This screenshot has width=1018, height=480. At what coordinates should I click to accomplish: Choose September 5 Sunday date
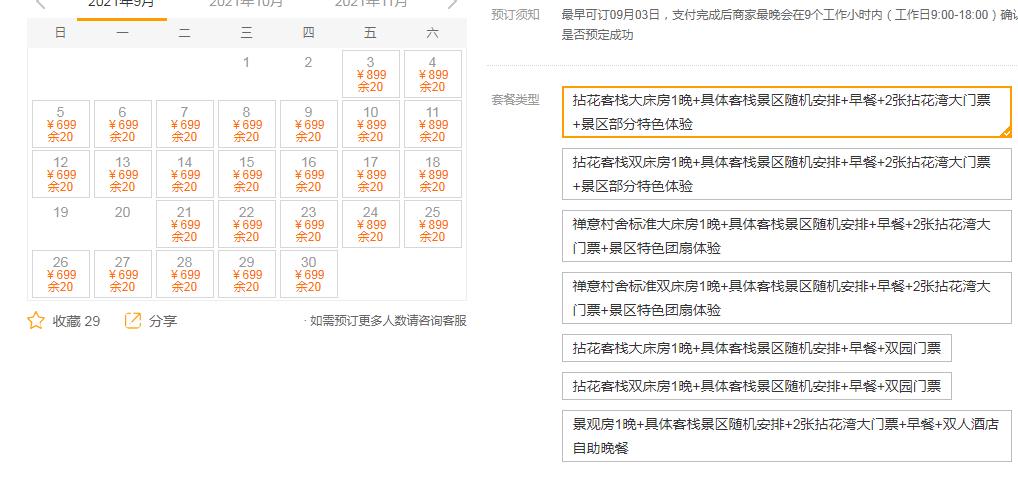coord(61,124)
